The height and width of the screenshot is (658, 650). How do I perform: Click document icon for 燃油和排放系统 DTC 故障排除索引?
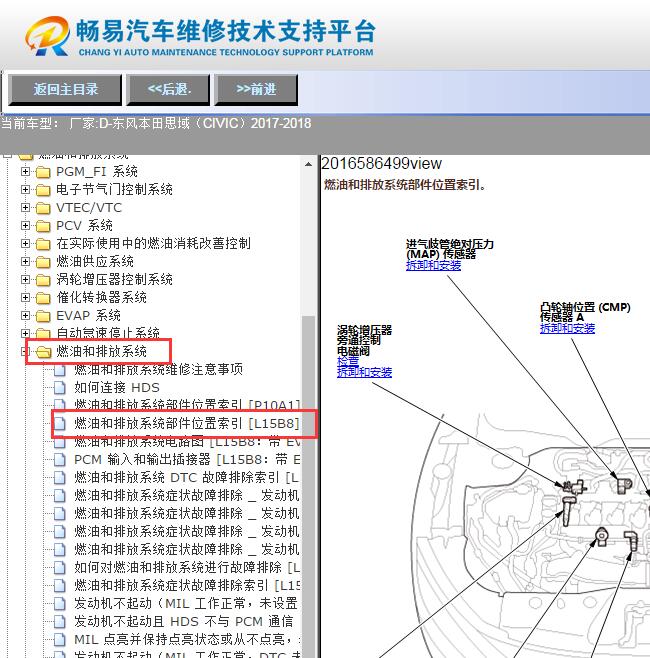(60, 478)
